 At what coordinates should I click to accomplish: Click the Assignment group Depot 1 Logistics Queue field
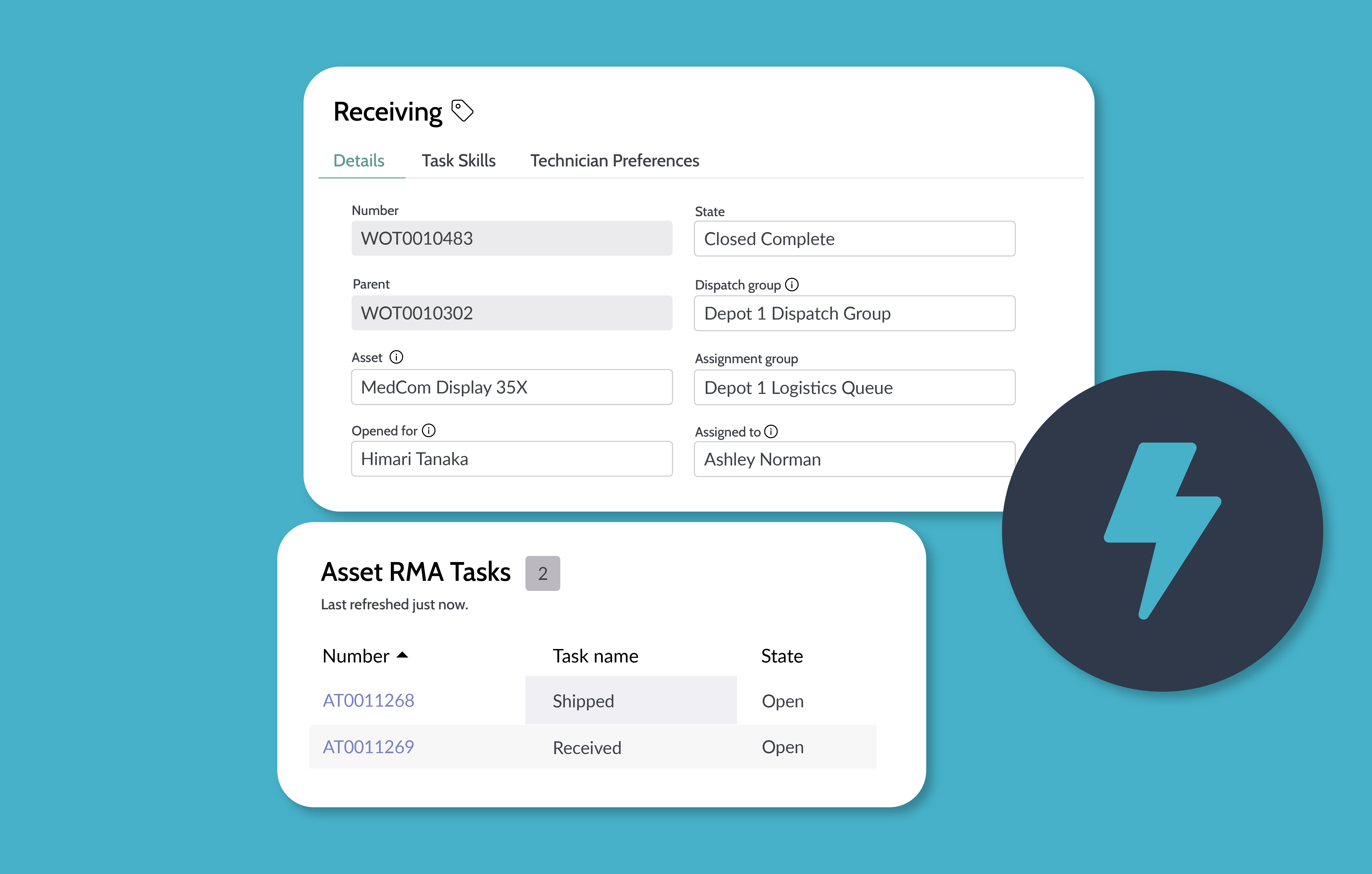click(854, 388)
